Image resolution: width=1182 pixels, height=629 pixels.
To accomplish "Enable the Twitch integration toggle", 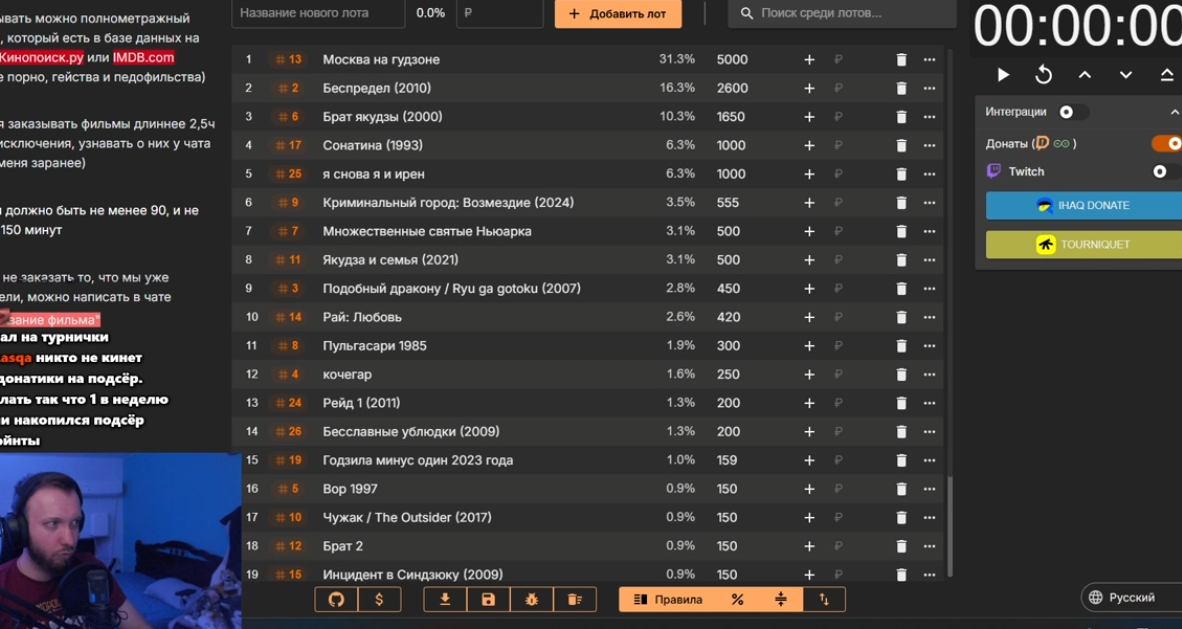I will point(1164,172).
